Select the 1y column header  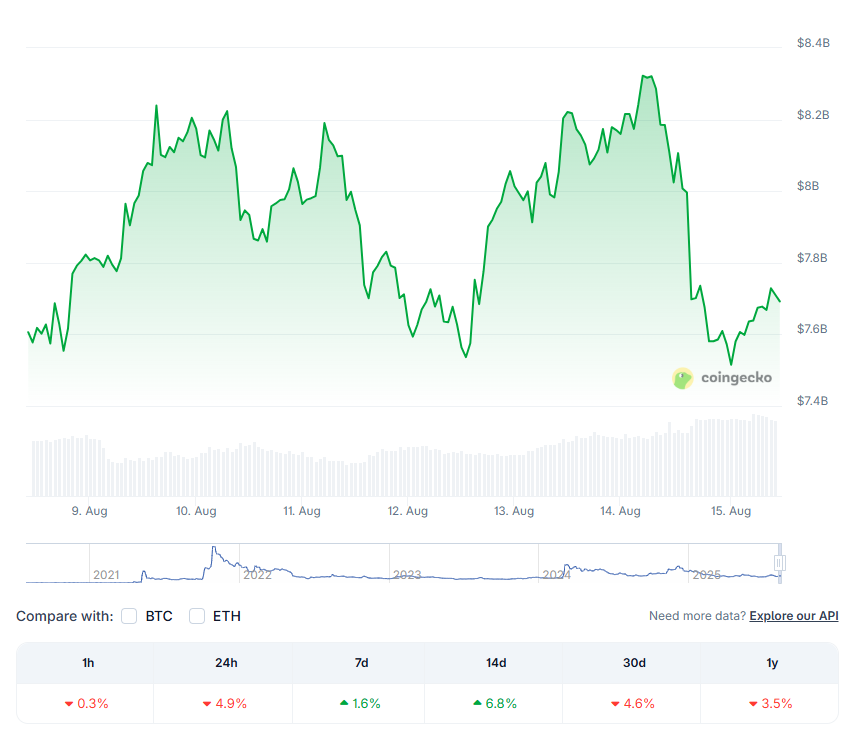[x=770, y=662]
